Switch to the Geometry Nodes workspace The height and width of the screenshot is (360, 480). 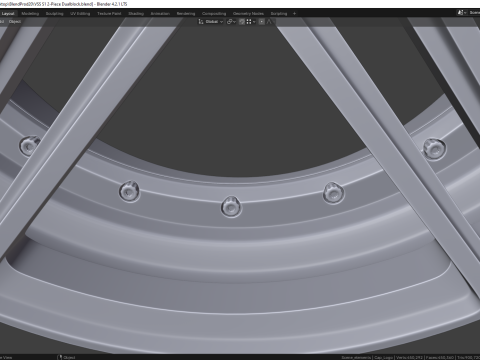[x=248, y=14]
